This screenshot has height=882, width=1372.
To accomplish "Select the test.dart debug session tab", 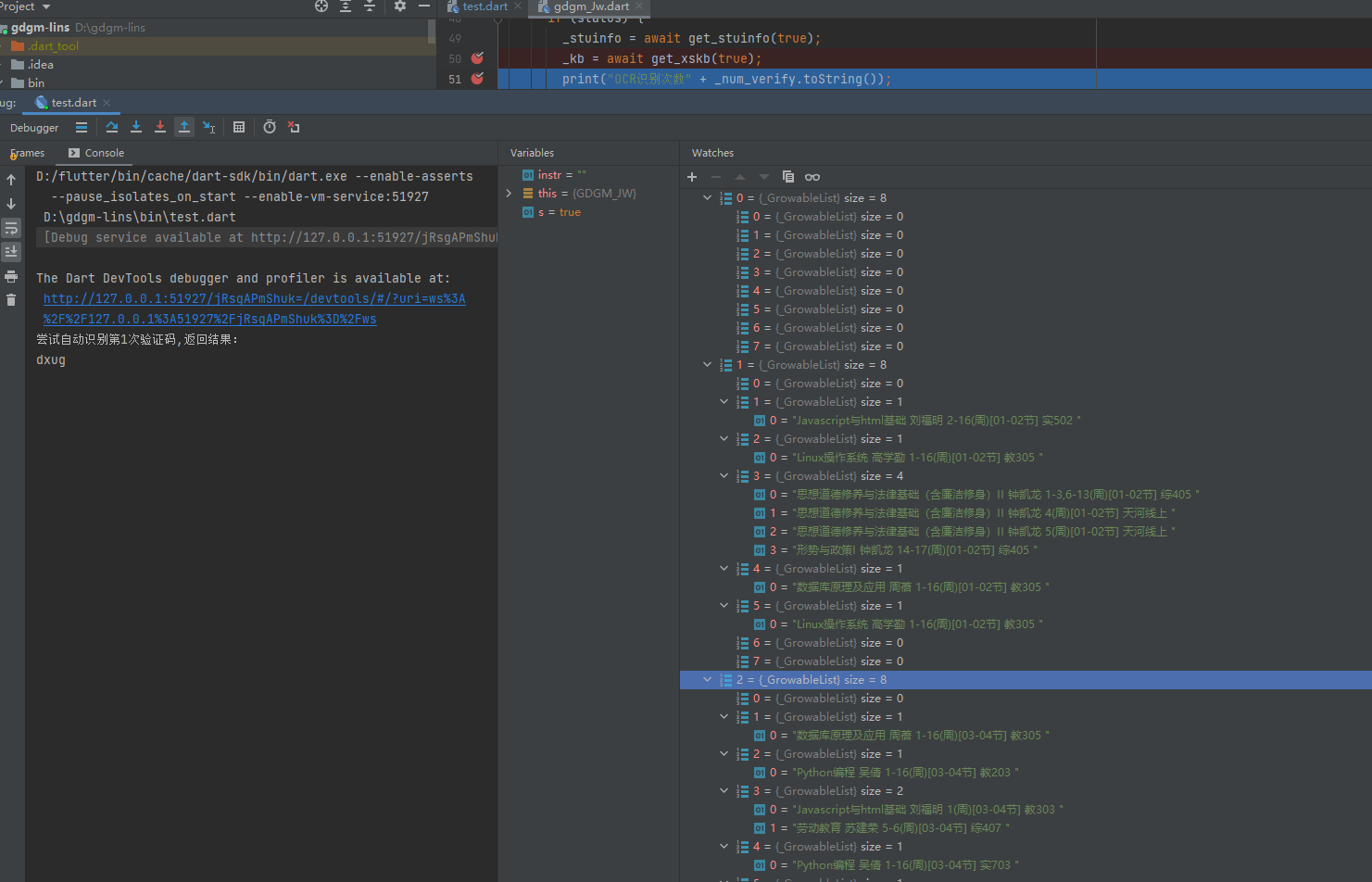I will 73,103.
